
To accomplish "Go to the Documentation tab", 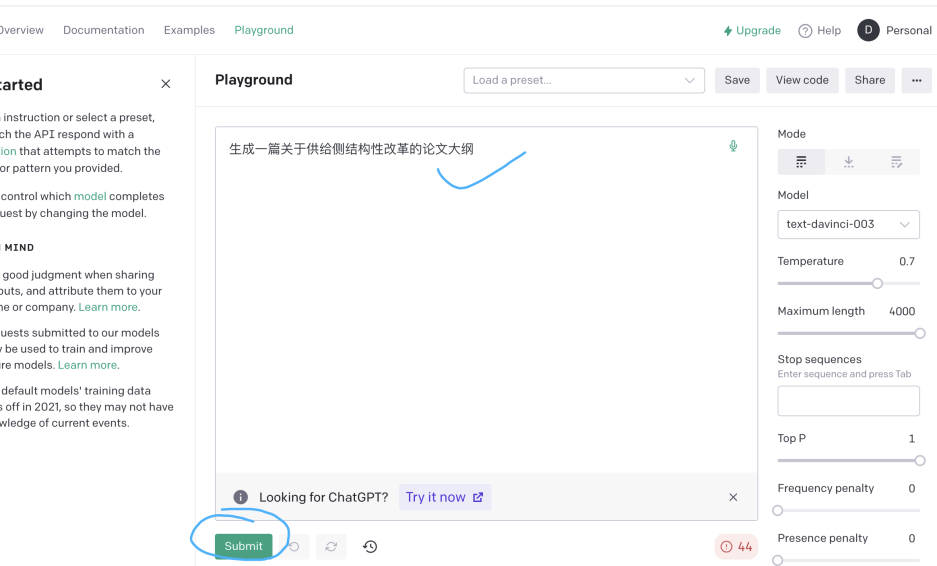I will (104, 31).
